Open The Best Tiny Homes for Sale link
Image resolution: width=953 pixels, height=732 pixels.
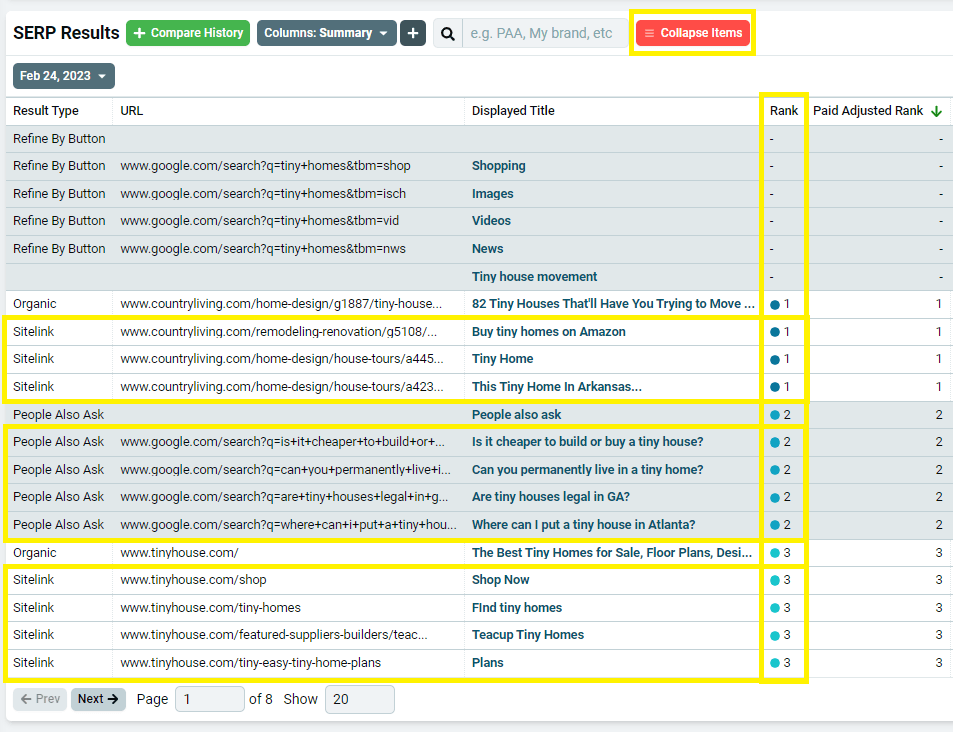[611, 553]
